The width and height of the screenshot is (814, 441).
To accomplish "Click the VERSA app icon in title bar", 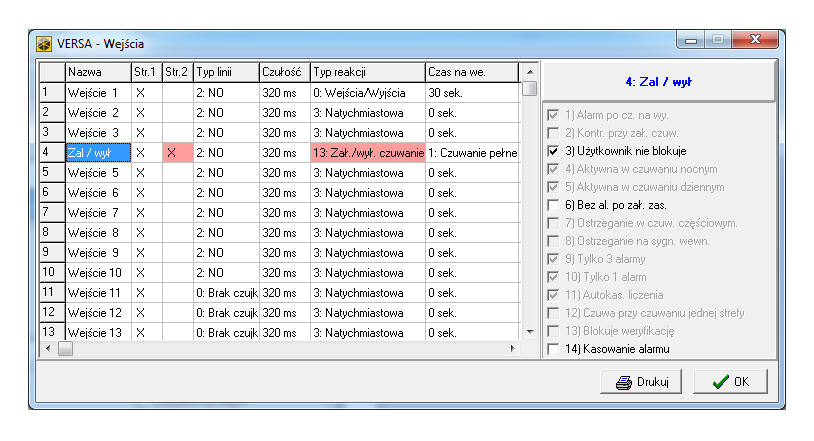I will coord(44,44).
